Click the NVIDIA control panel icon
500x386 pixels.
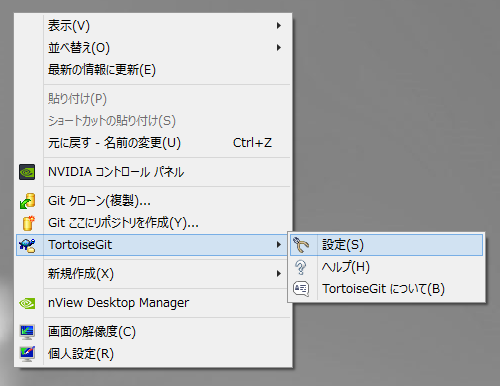(27, 172)
